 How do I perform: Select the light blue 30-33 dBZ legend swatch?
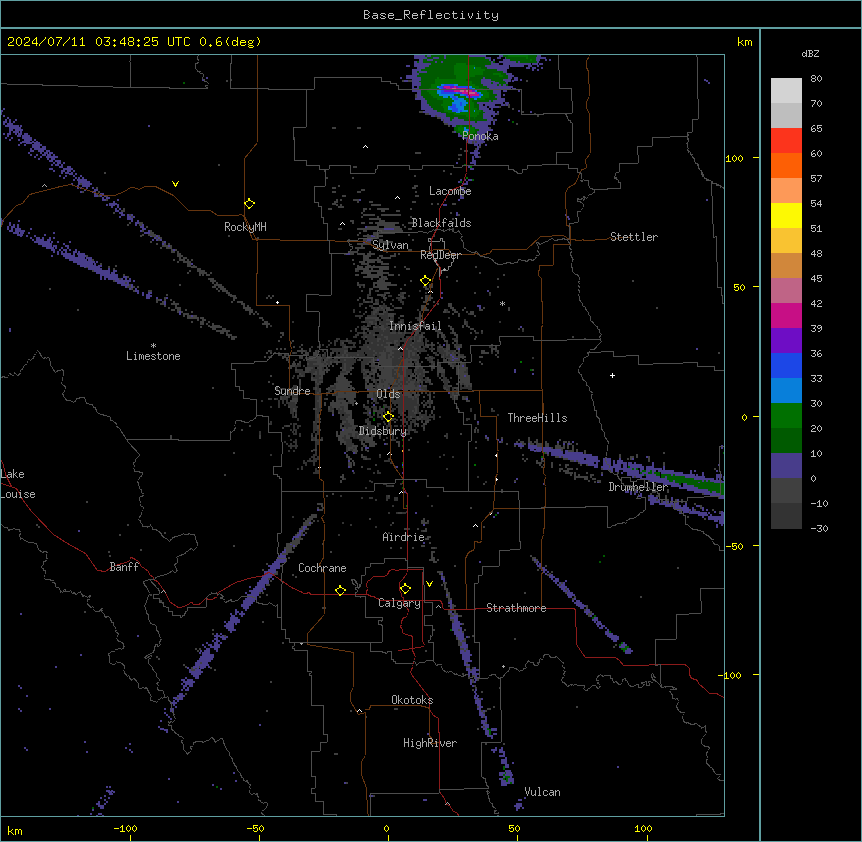pos(786,391)
